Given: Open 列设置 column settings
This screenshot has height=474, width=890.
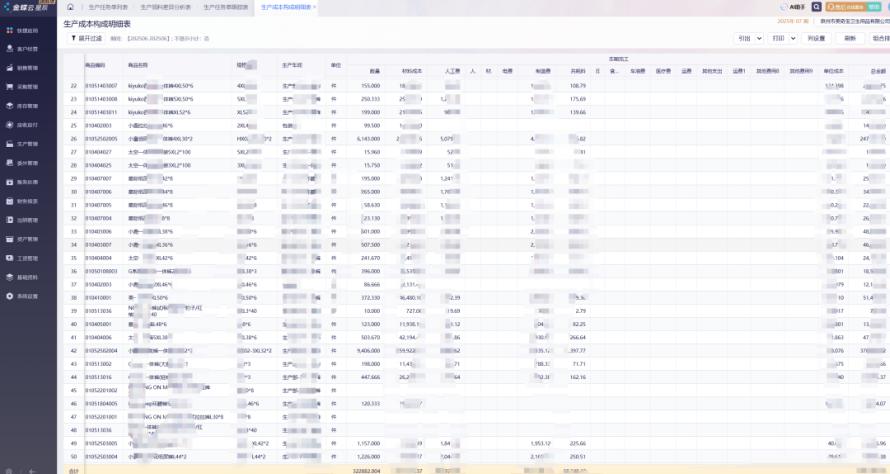Looking at the screenshot, I should pos(815,38).
